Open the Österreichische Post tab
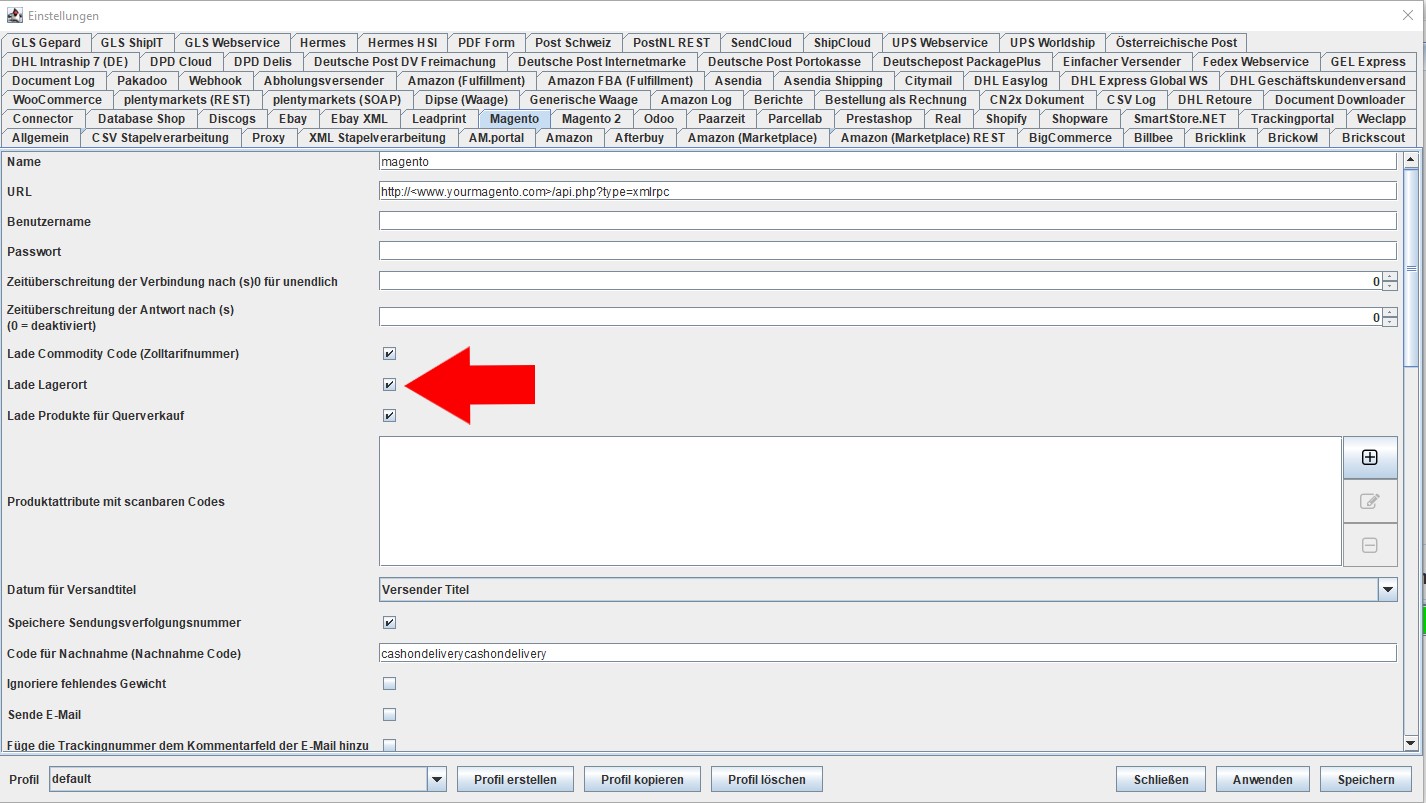The image size is (1426, 803). coord(1176,43)
